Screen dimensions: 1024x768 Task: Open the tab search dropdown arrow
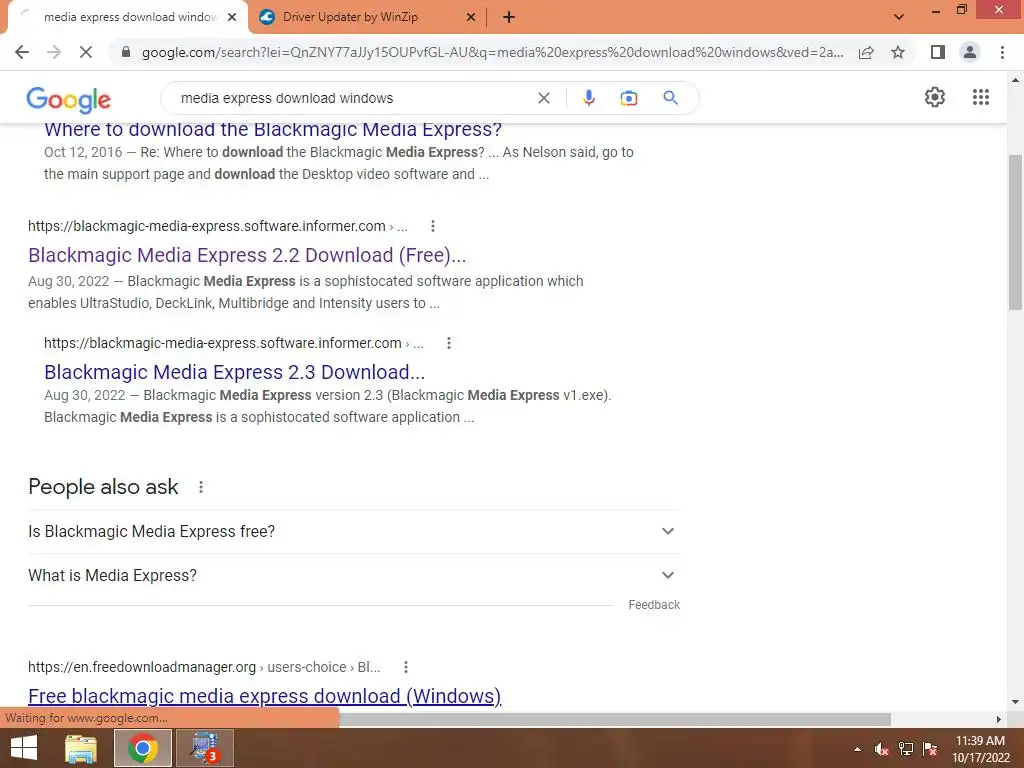click(x=899, y=17)
